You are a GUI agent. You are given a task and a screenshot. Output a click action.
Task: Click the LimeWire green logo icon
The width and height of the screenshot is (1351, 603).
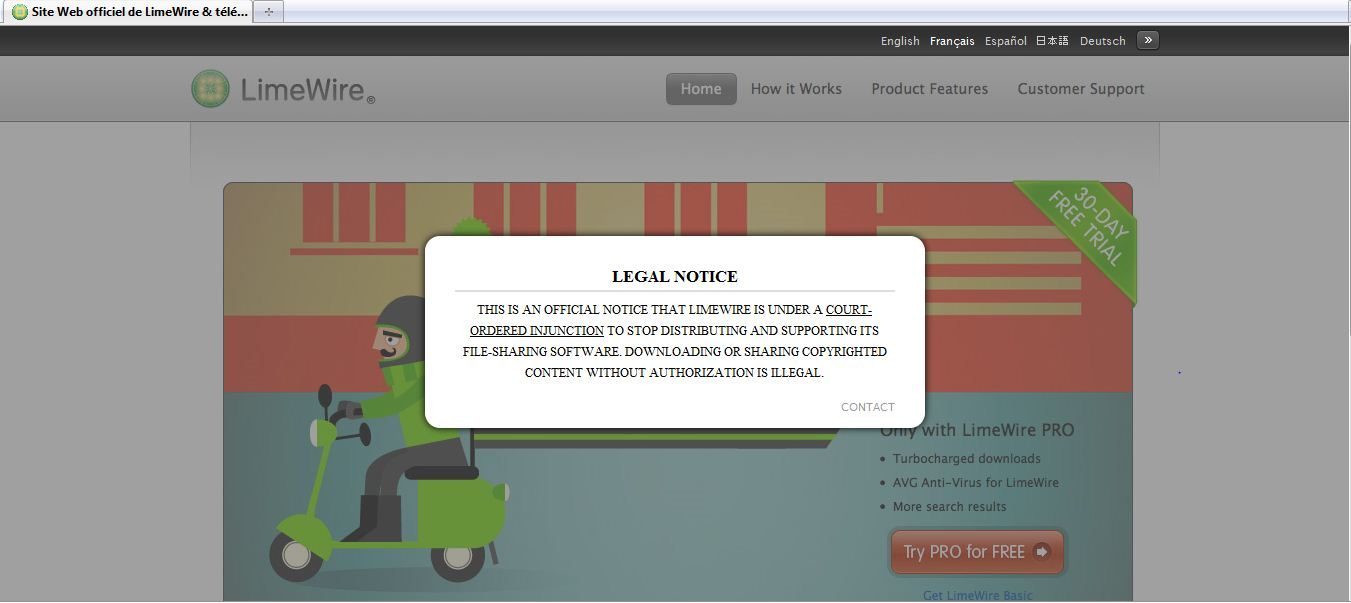(210, 89)
